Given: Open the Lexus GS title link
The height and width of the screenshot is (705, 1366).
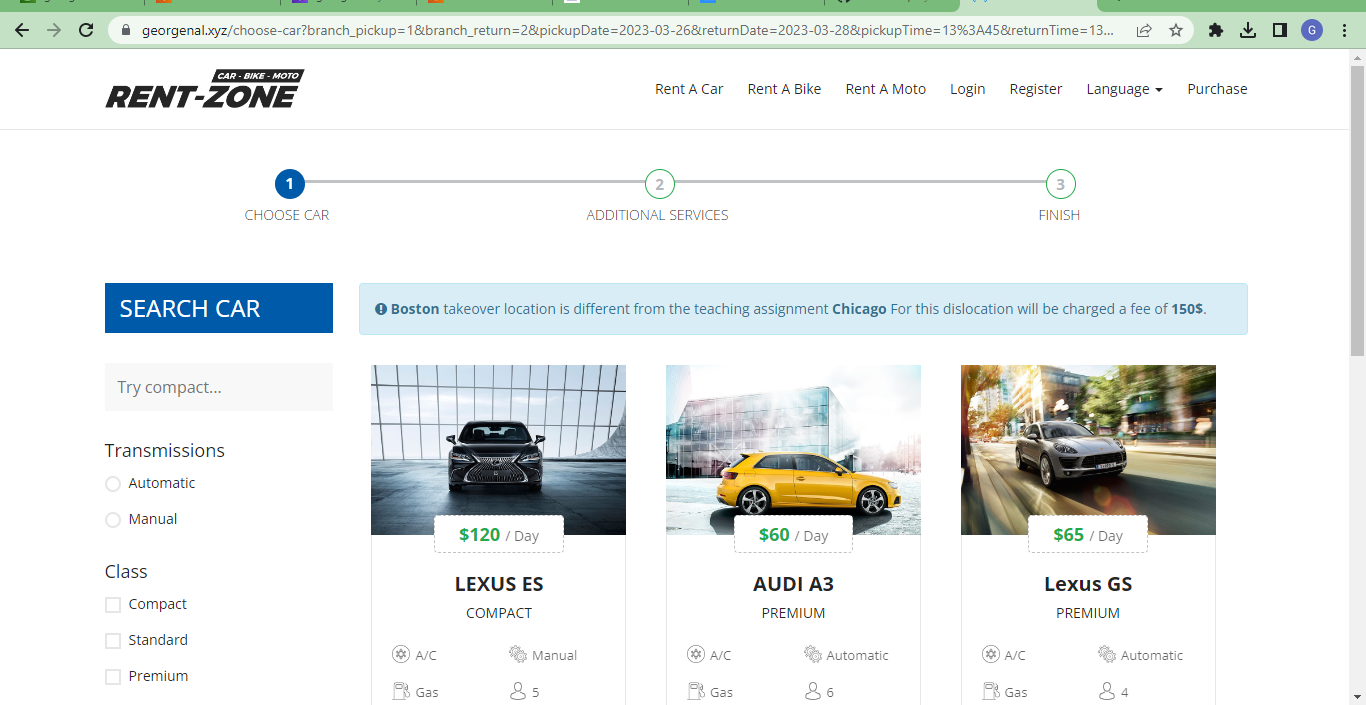Looking at the screenshot, I should pos(1088,584).
